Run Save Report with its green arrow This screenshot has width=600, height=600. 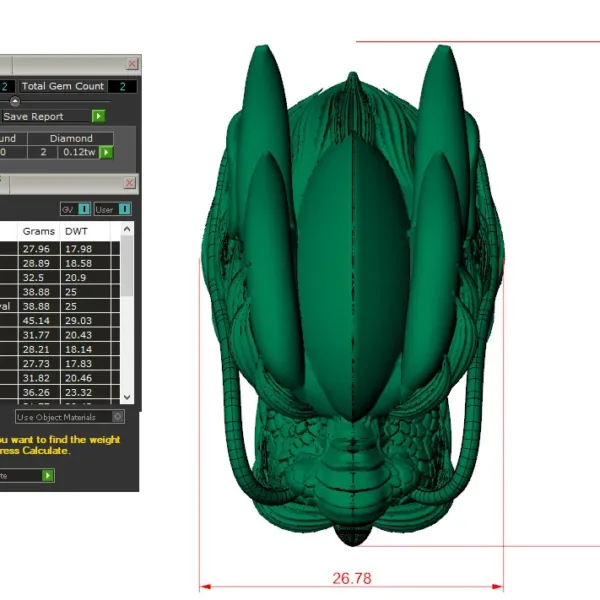(99, 116)
